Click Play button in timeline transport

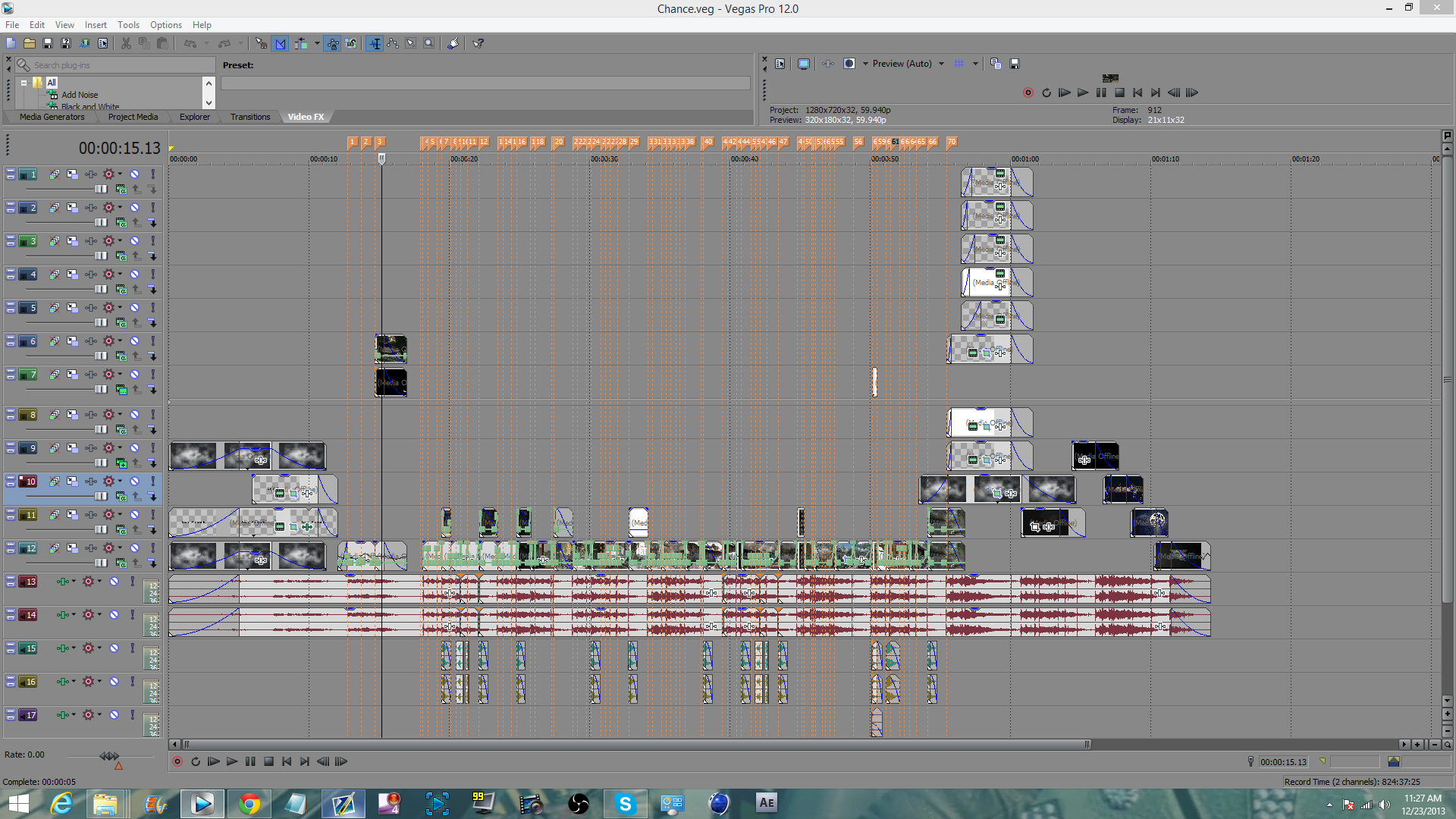coord(232,761)
